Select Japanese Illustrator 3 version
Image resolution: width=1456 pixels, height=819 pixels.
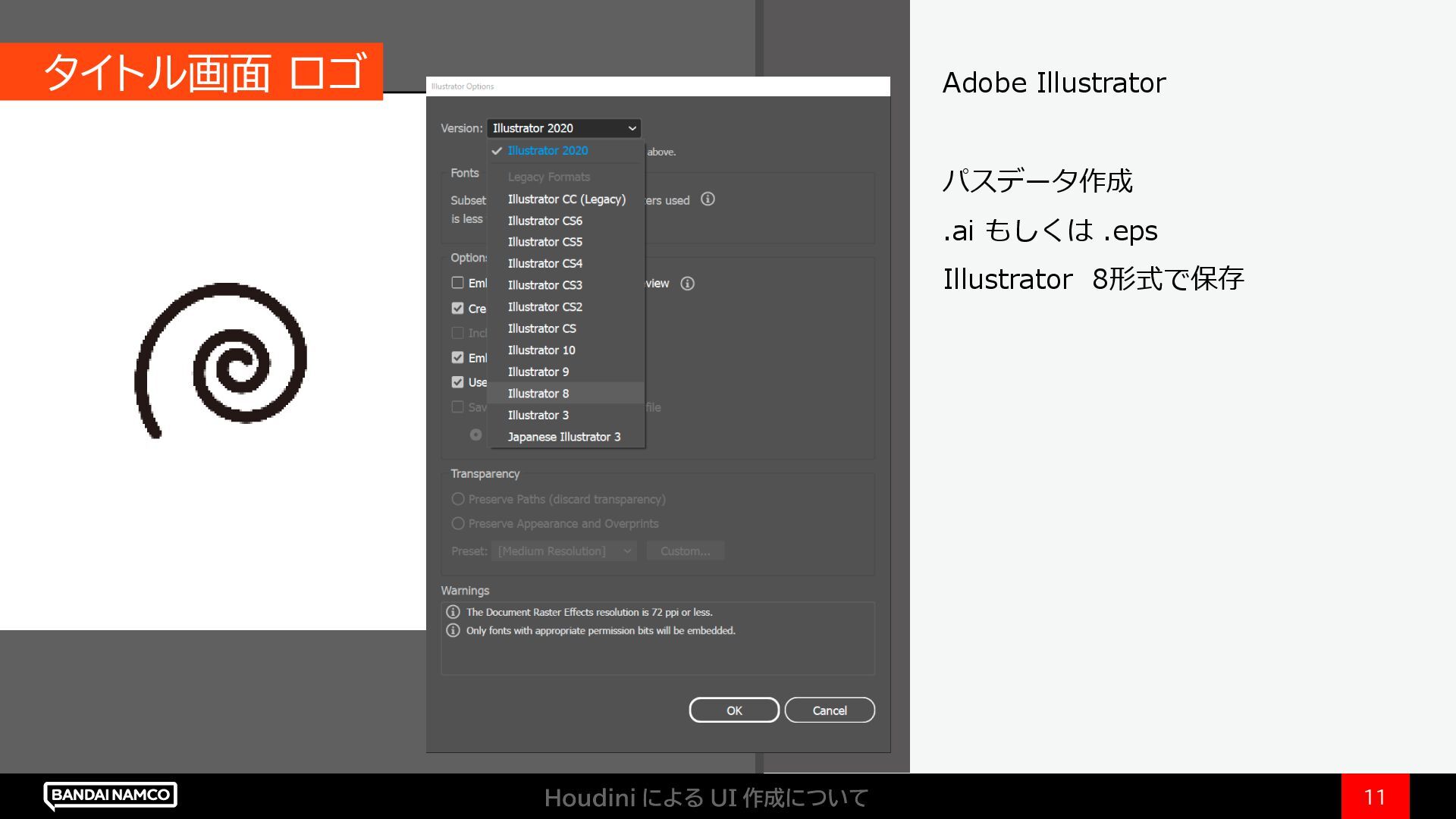tap(563, 437)
